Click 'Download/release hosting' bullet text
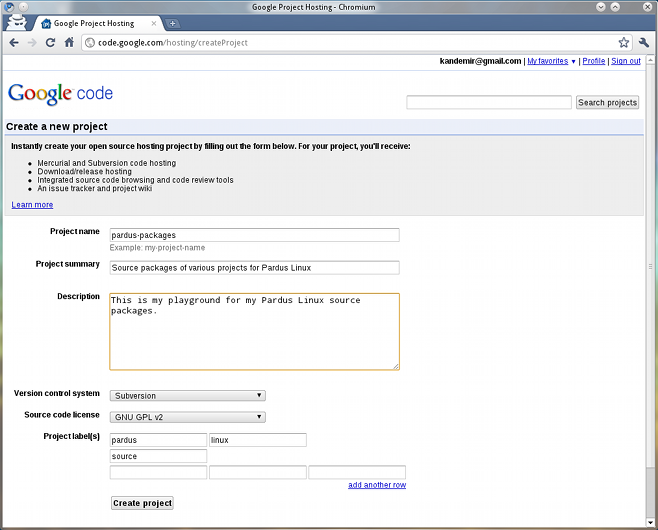This screenshot has width=658, height=530. 84,172
